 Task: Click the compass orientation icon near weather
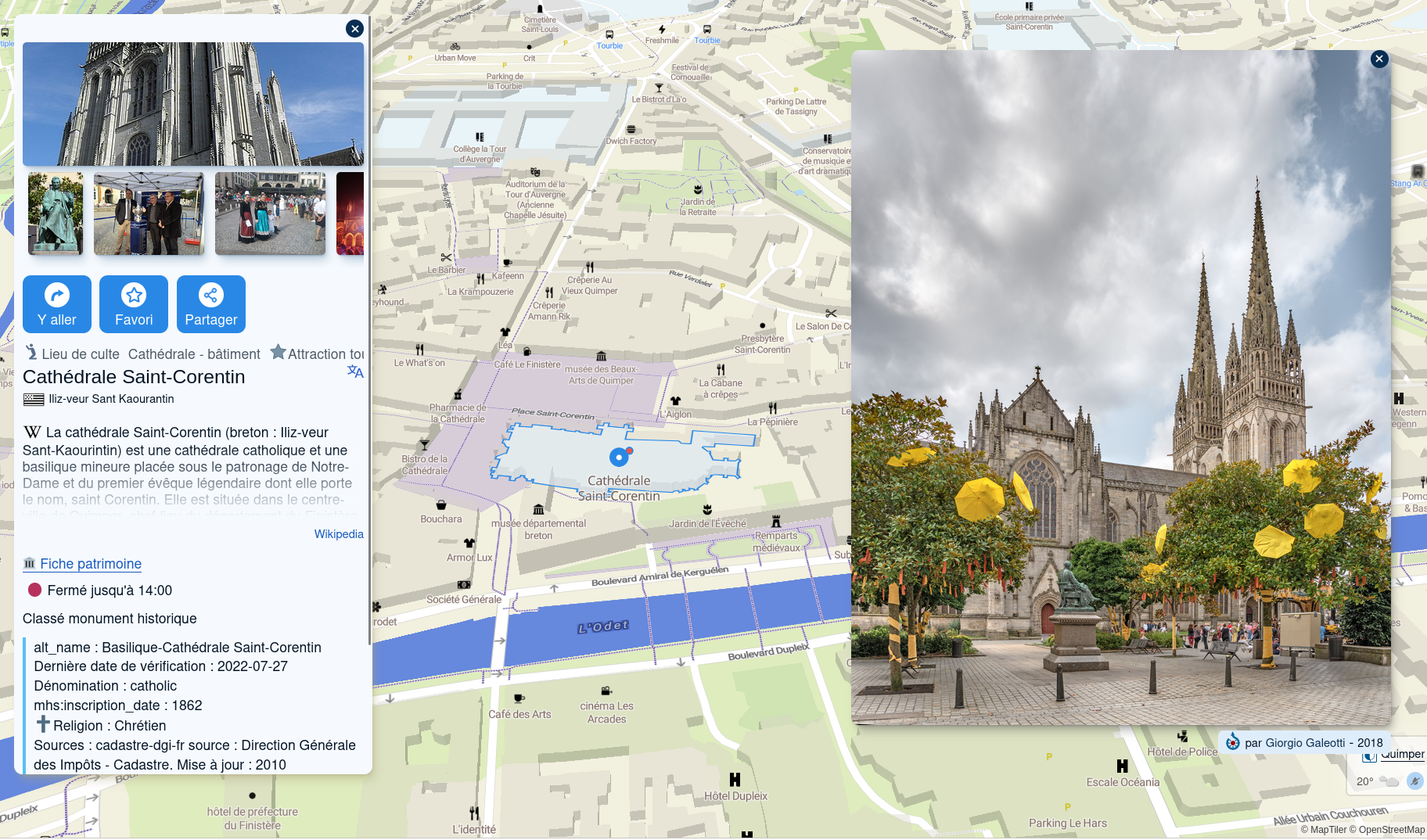(1414, 781)
